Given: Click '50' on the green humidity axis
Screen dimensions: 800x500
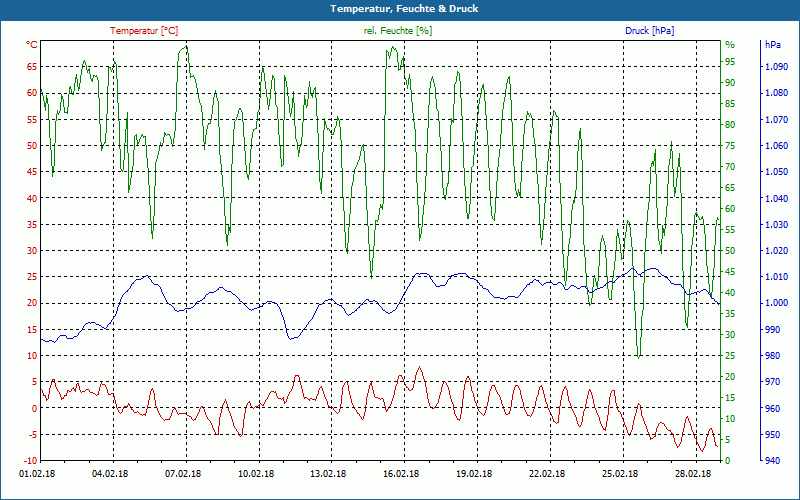Looking at the screenshot, I should [x=730, y=251].
